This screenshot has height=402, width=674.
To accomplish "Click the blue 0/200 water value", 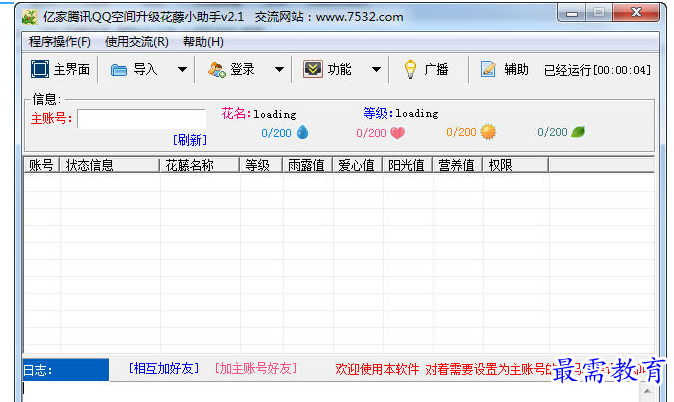I will tap(276, 133).
